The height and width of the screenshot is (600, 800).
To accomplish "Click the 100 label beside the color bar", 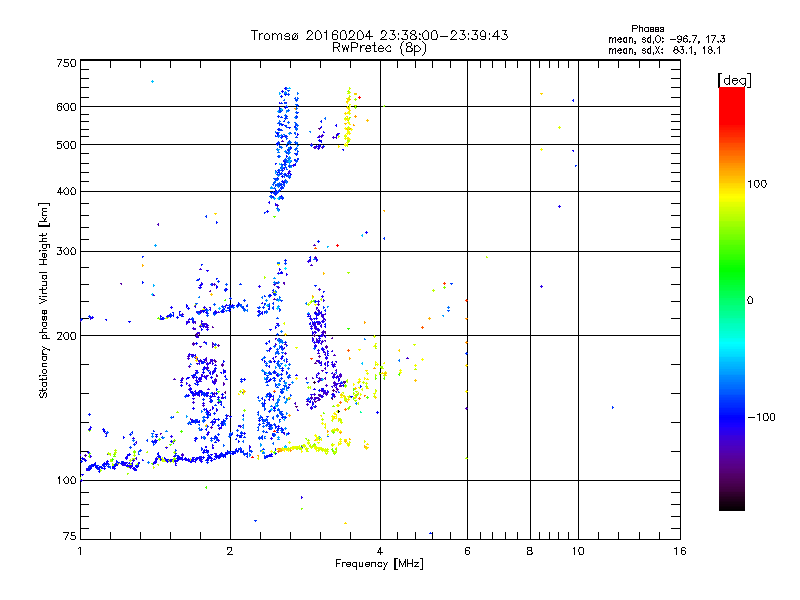I will [x=757, y=184].
